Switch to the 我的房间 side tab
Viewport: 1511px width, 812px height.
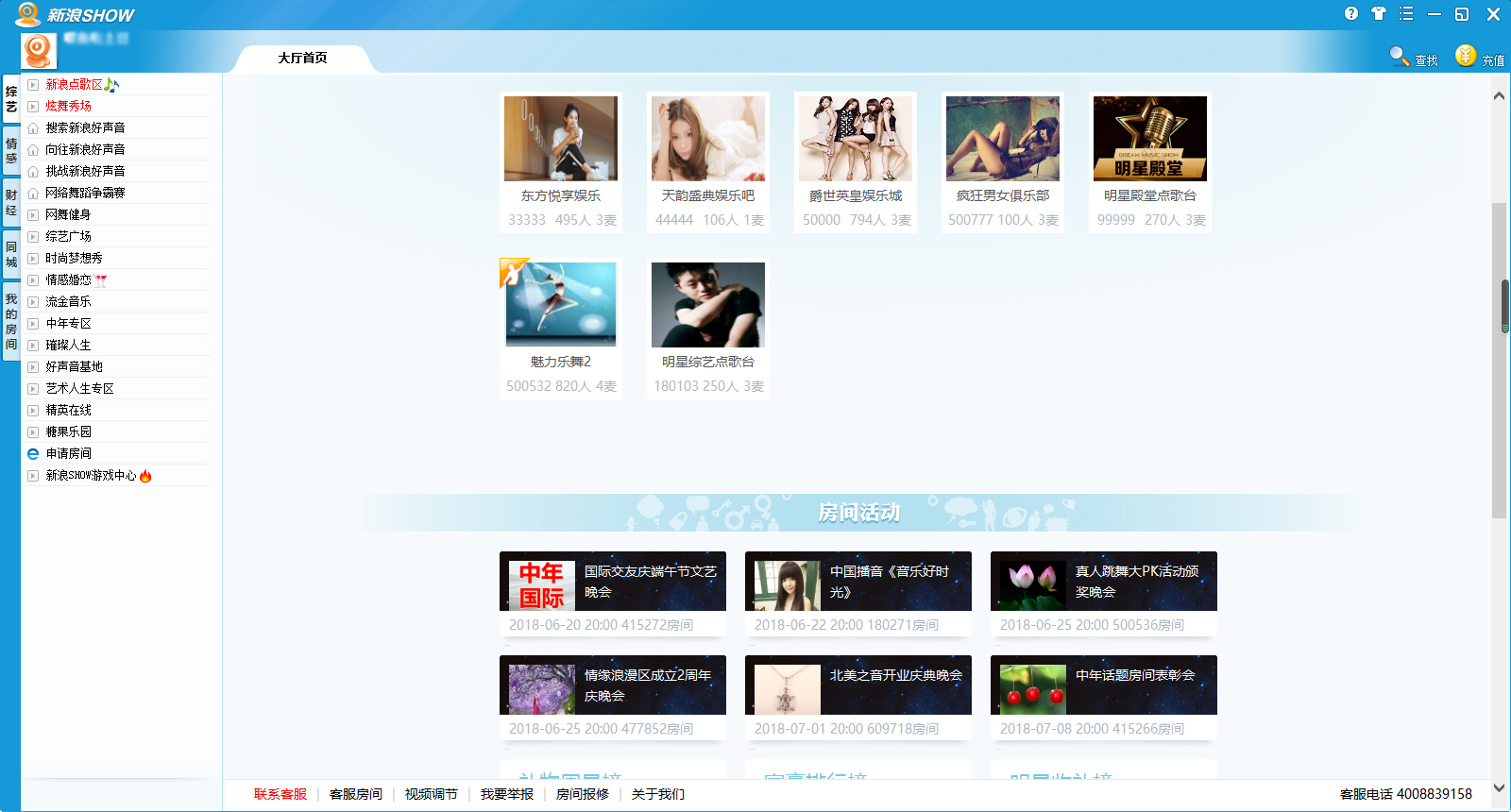pos(11,321)
